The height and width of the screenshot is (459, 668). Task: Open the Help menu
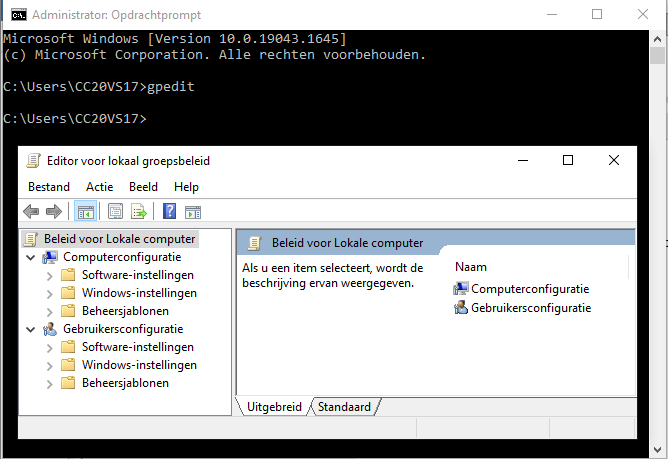click(186, 187)
